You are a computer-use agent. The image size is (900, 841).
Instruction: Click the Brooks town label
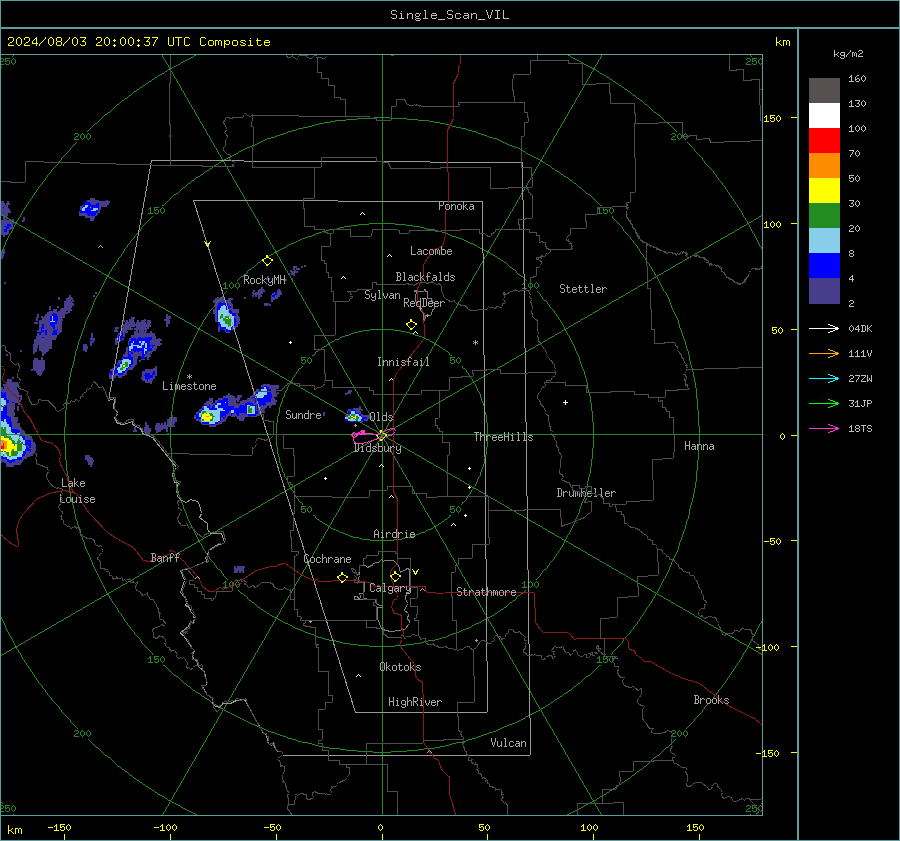[x=711, y=700]
